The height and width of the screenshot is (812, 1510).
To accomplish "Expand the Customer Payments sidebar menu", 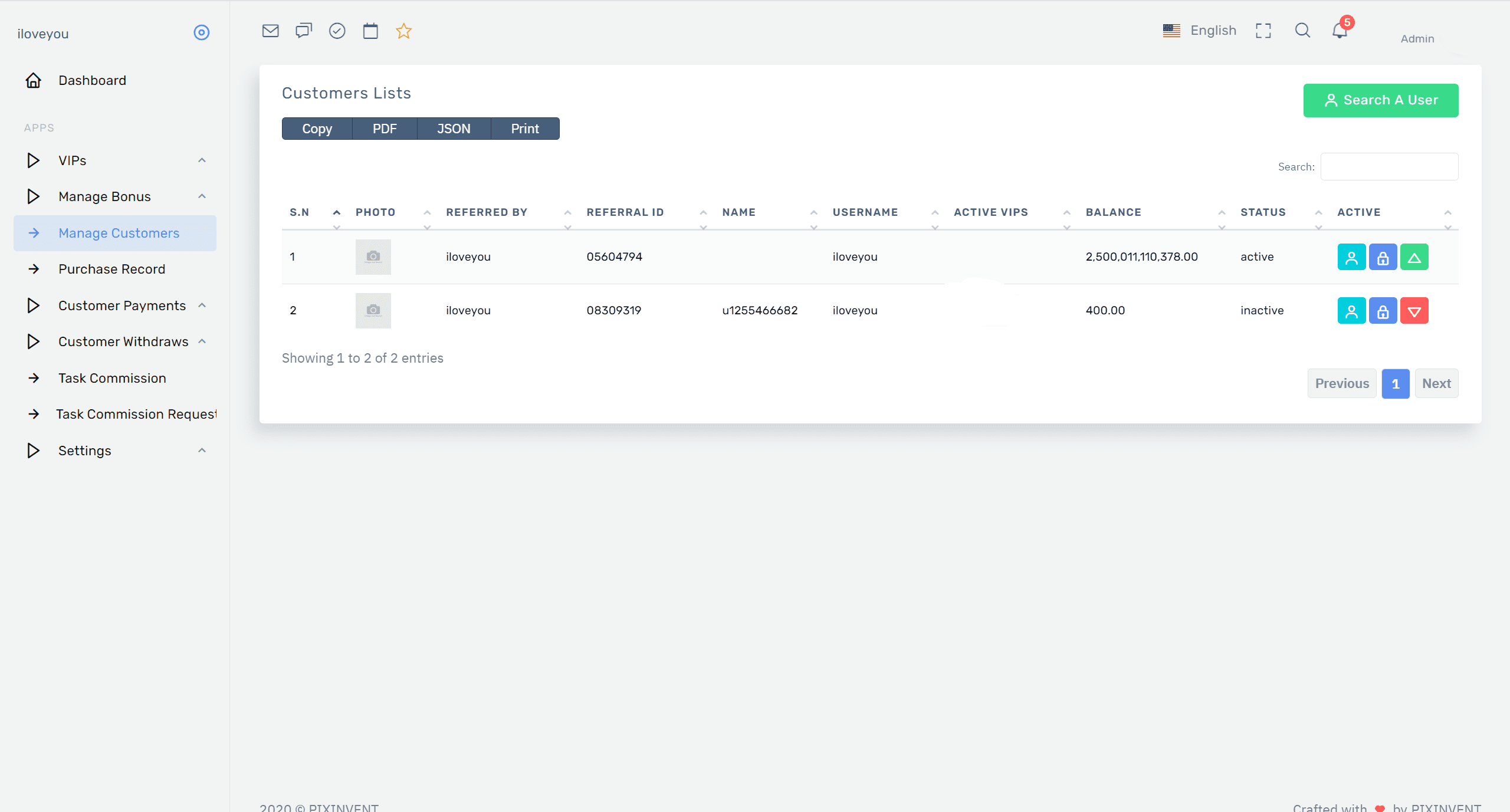I will tap(115, 305).
